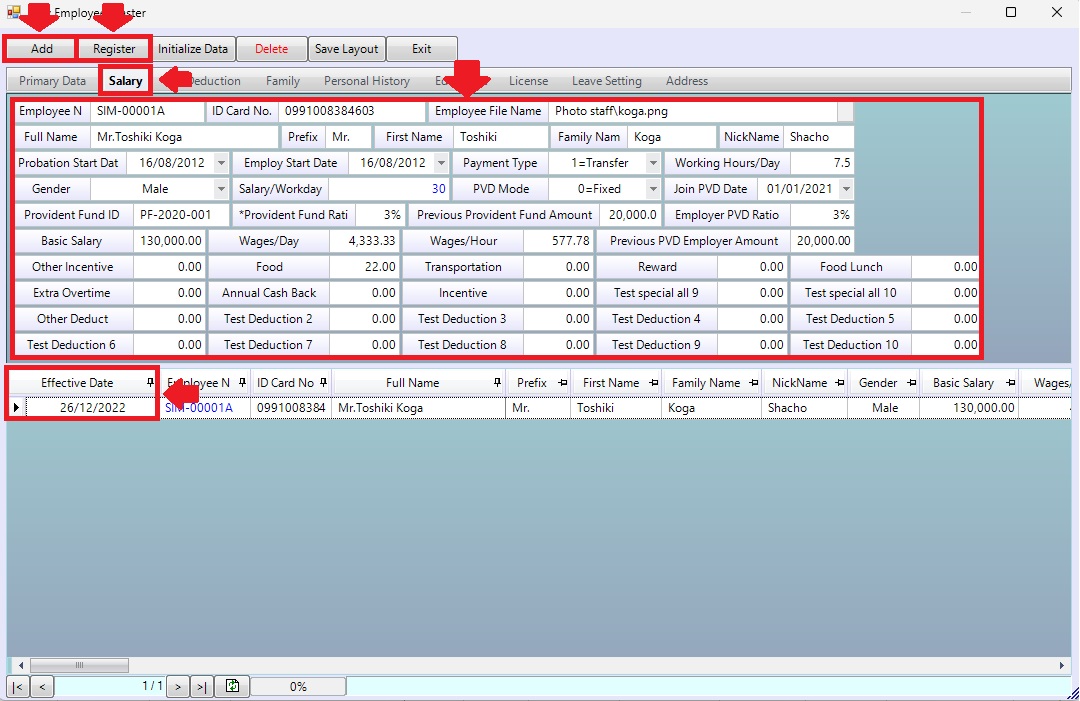
Task: Switch to the Primary Data tab
Action: [53, 81]
